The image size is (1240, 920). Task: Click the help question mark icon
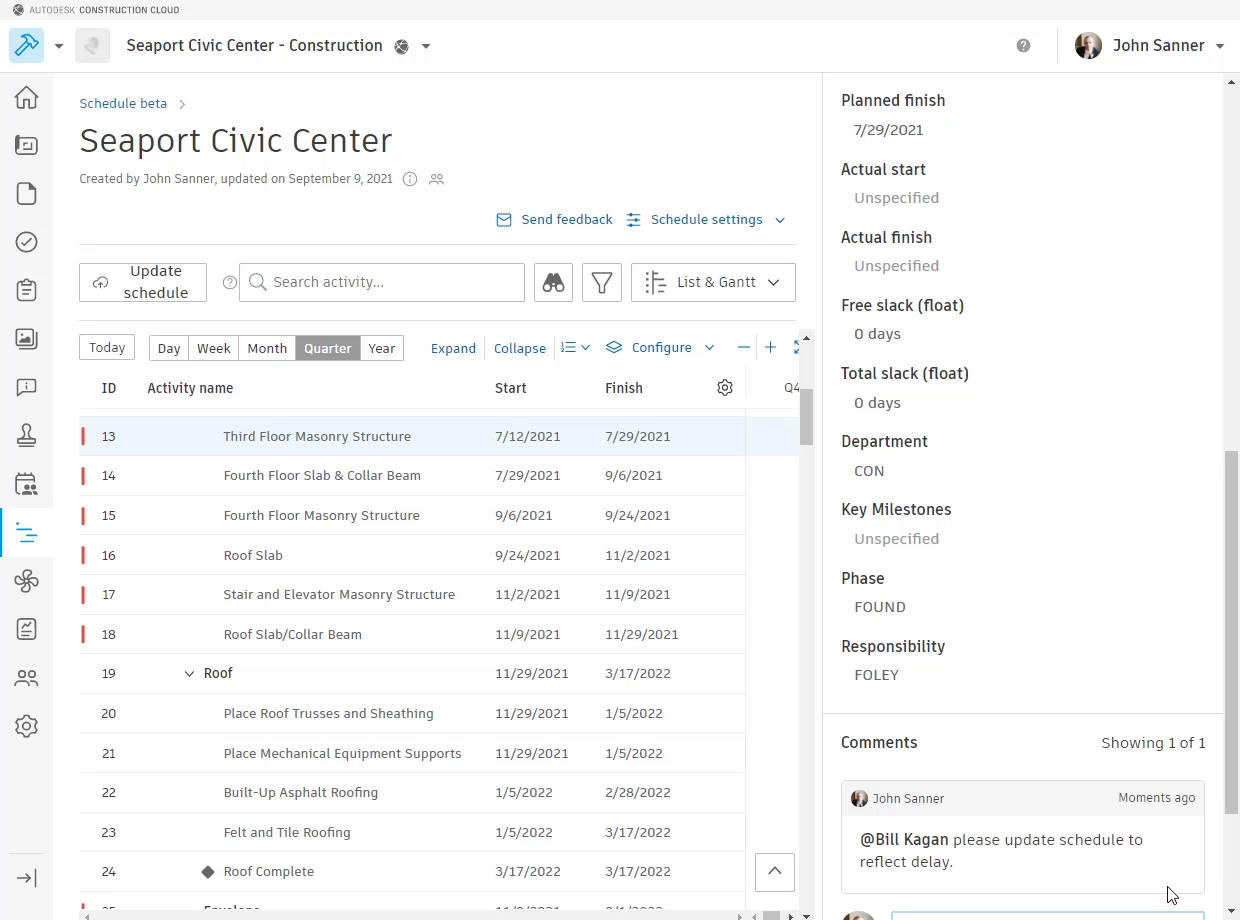pyautogui.click(x=1023, y=46)
